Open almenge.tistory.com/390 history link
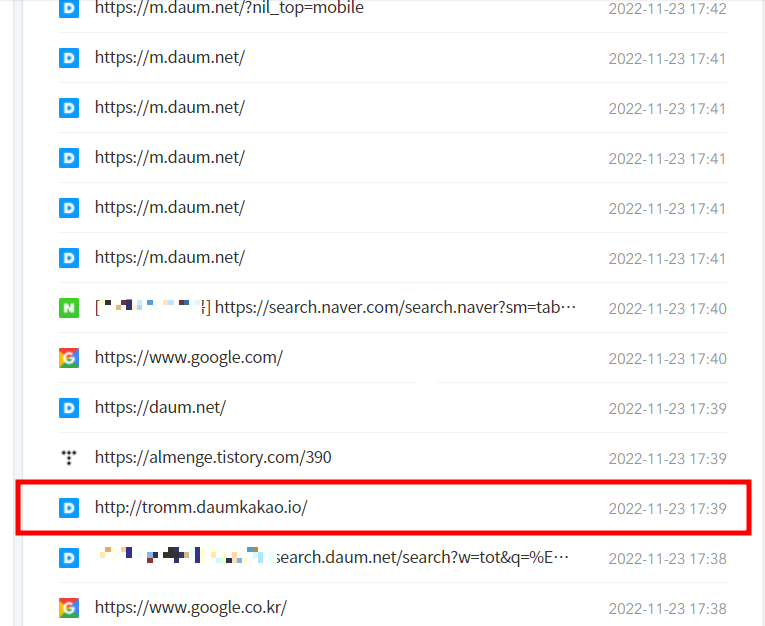This screenshot has height=626, width=765. coord(213,458)
